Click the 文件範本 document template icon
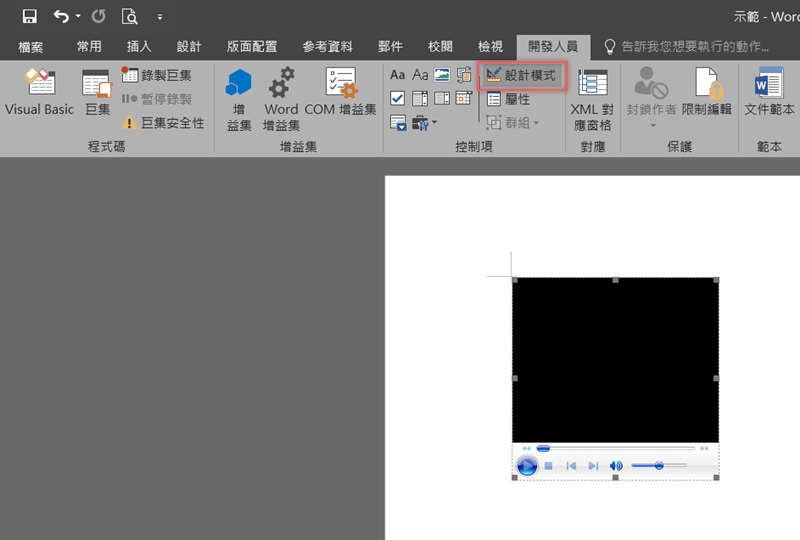The height and width of the screenshot is (540, 800). [769, 94]
